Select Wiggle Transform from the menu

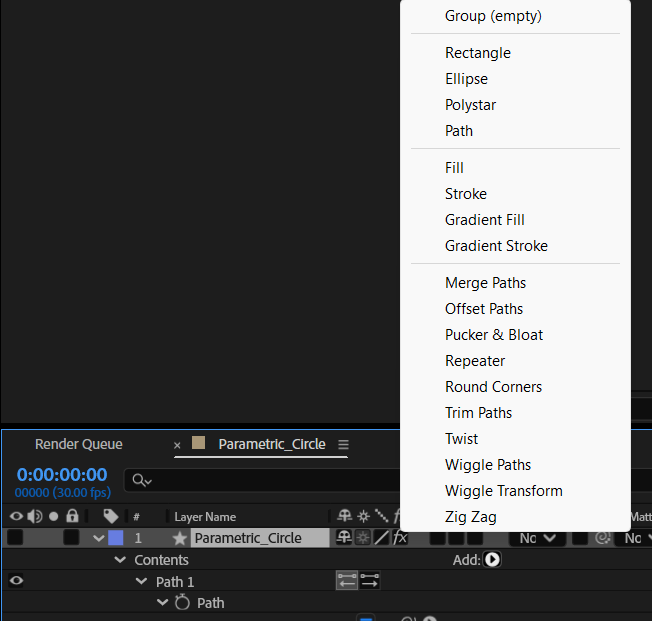pyautogui.click(x=504, y=491)
